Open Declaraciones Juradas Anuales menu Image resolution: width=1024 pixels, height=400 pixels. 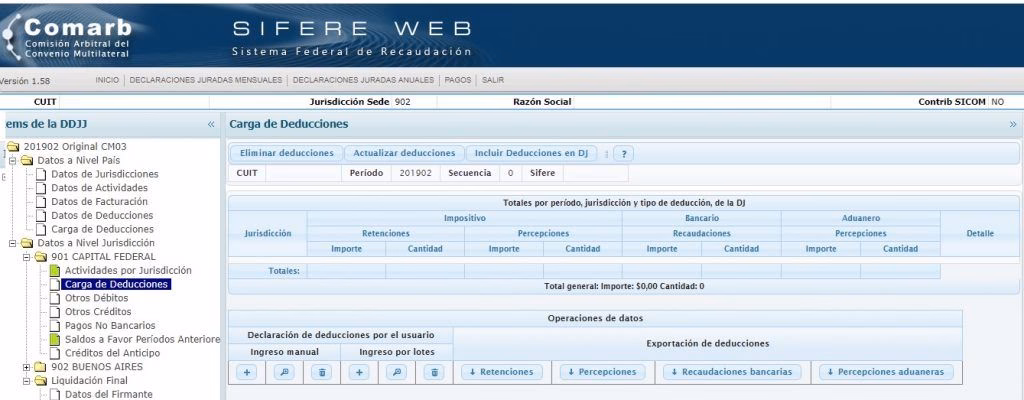363,80
